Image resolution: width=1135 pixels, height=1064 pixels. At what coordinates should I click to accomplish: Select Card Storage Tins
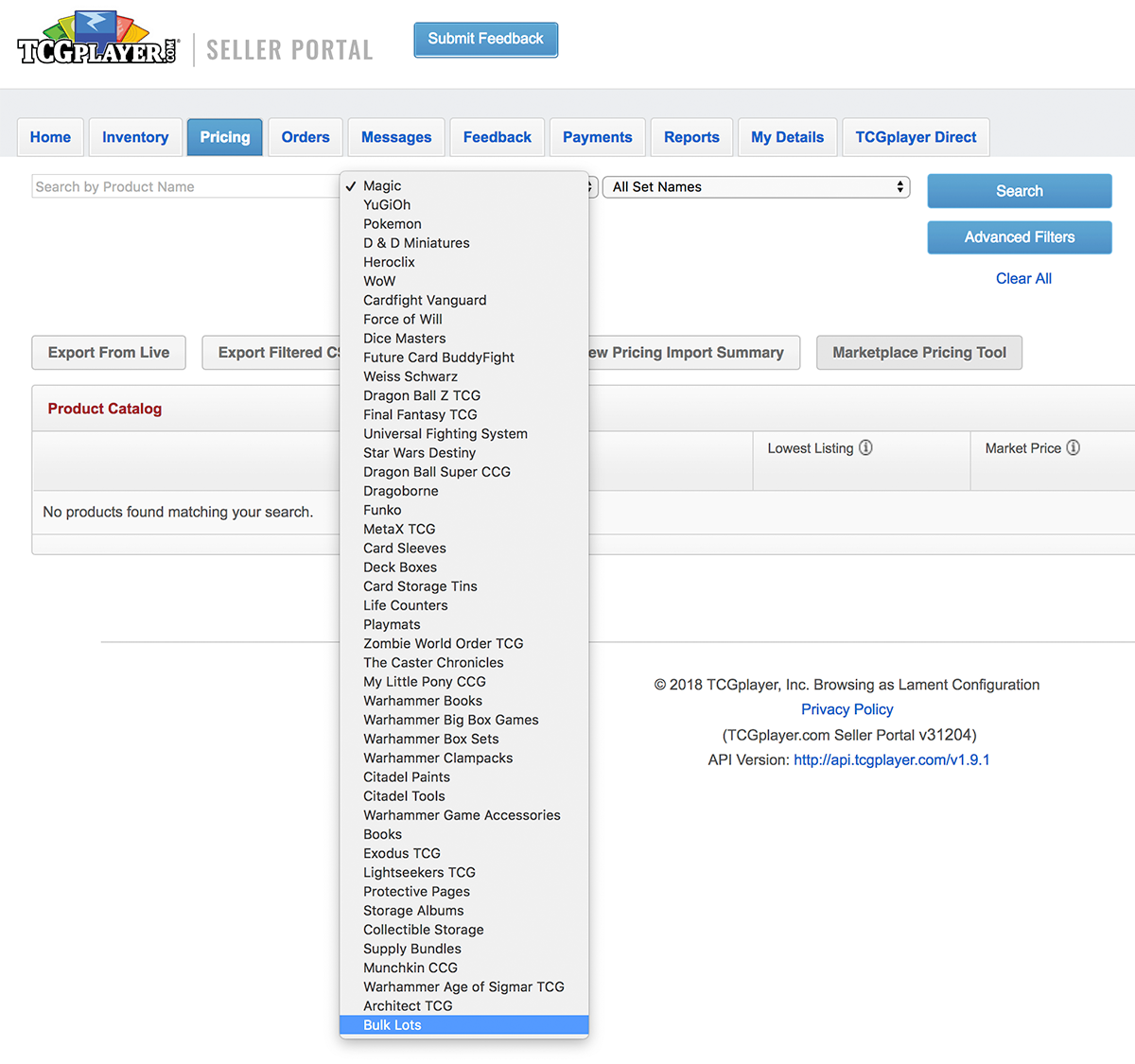click(464, 586)
